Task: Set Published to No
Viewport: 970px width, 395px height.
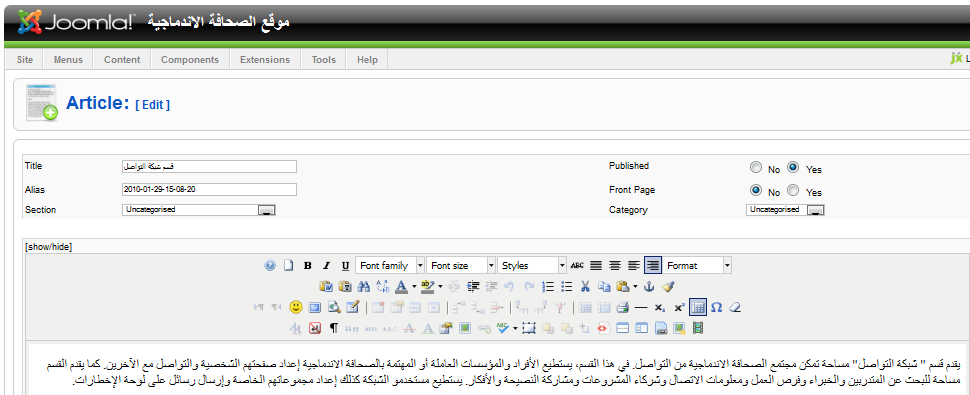Action: pyautogui.click(x=755, y=167)
